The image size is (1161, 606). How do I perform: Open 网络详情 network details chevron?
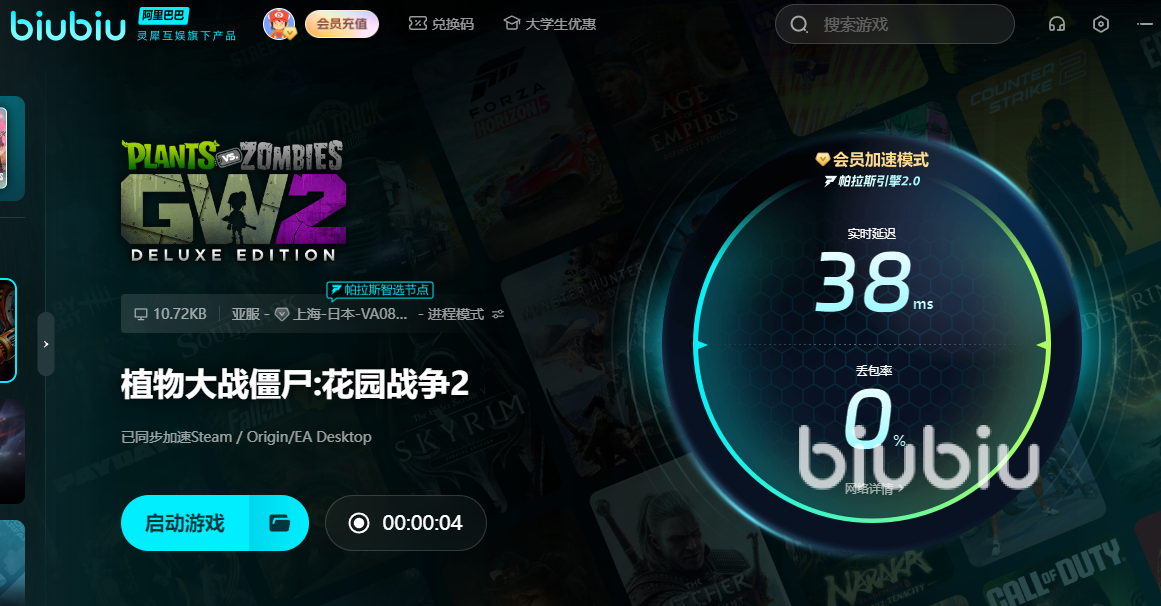tap(874, 488)
